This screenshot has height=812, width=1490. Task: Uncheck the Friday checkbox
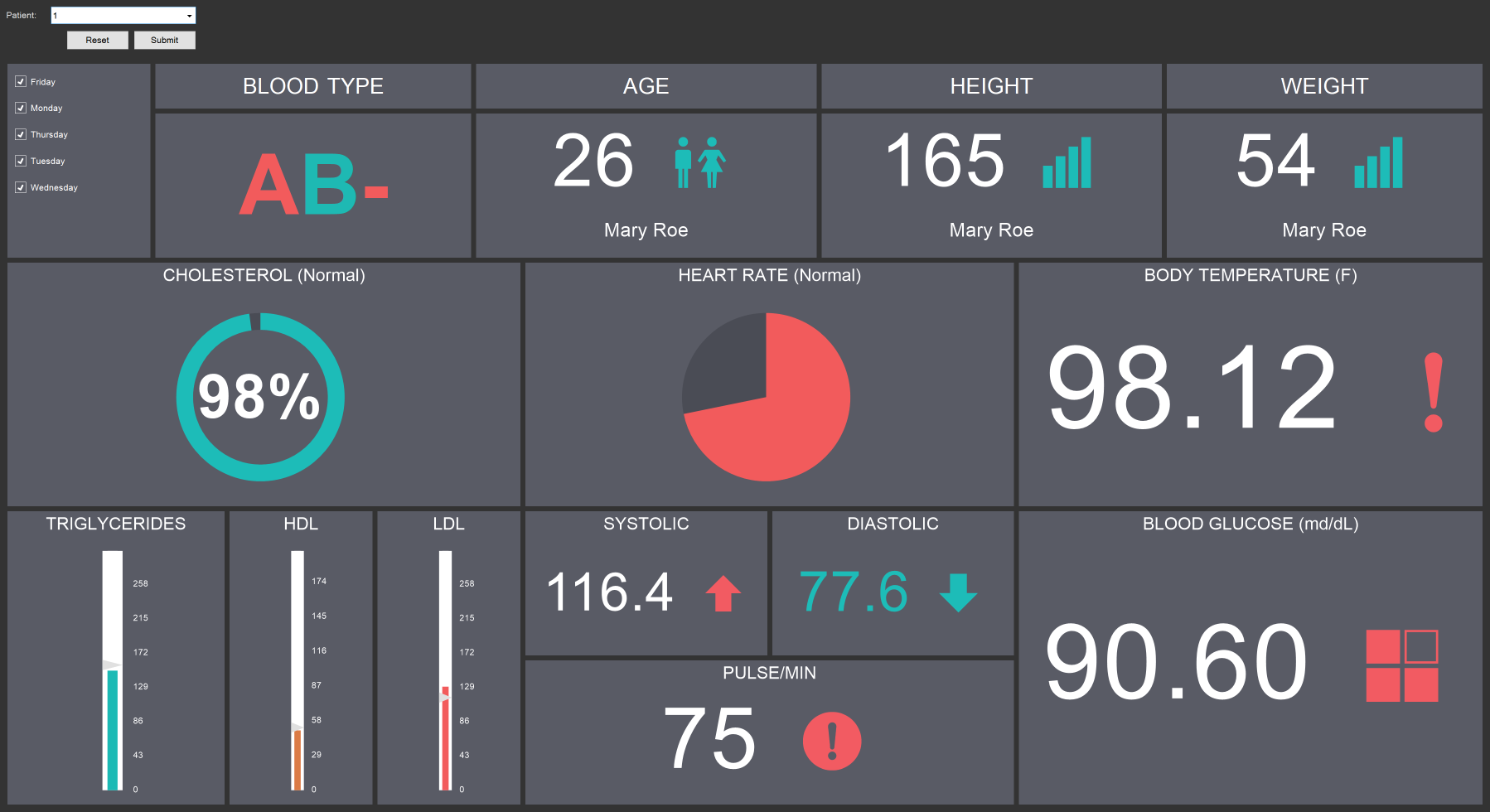[x=20, y=81]
